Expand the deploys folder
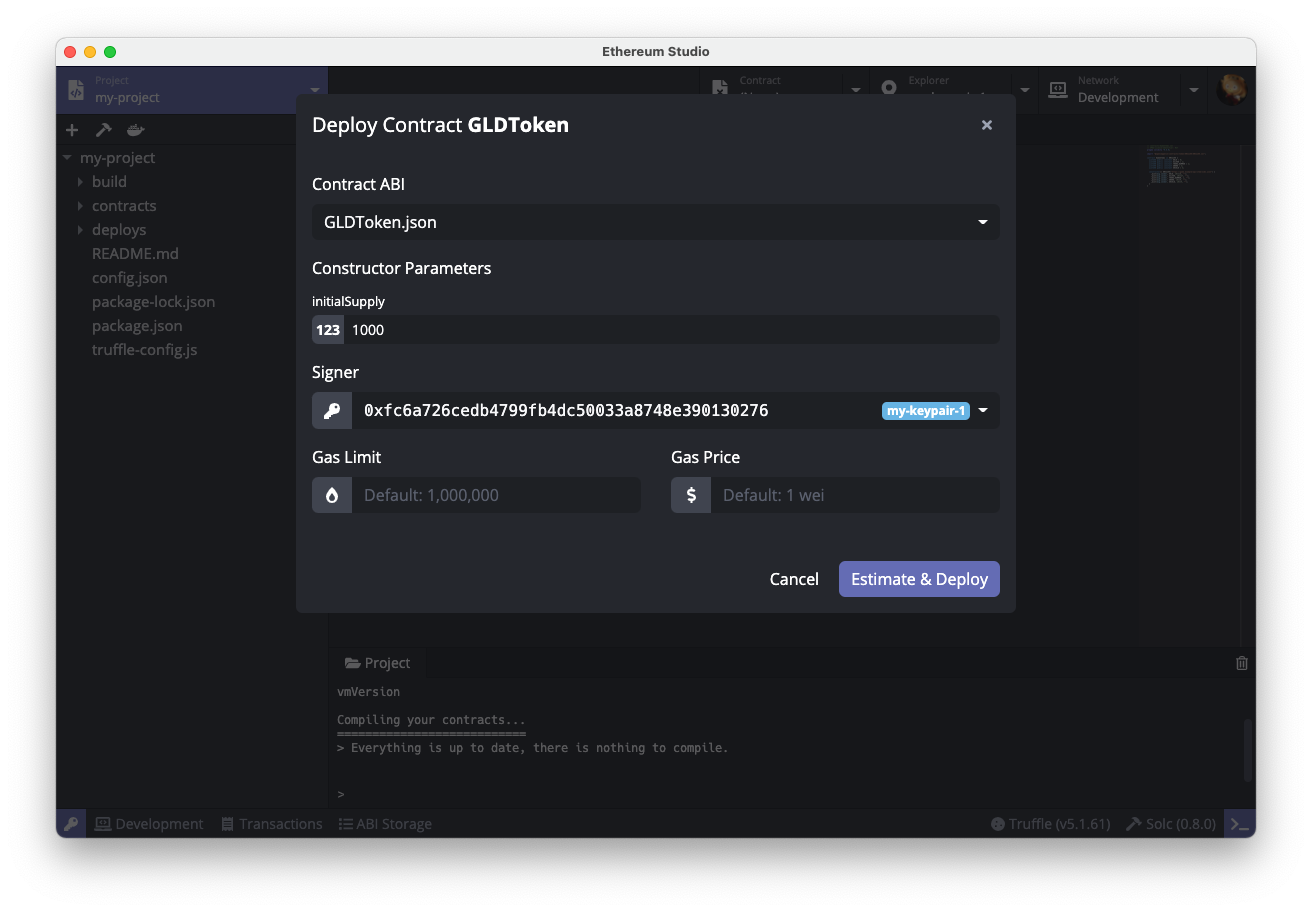This screenshot has height=912, width=1312. [x=80, y=230]
